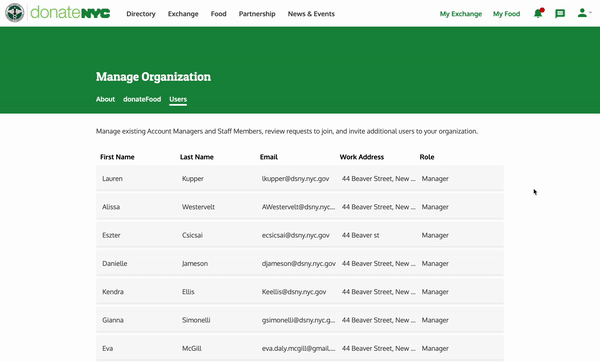Click work address in Kendra's row

click(x=378, y=292)
